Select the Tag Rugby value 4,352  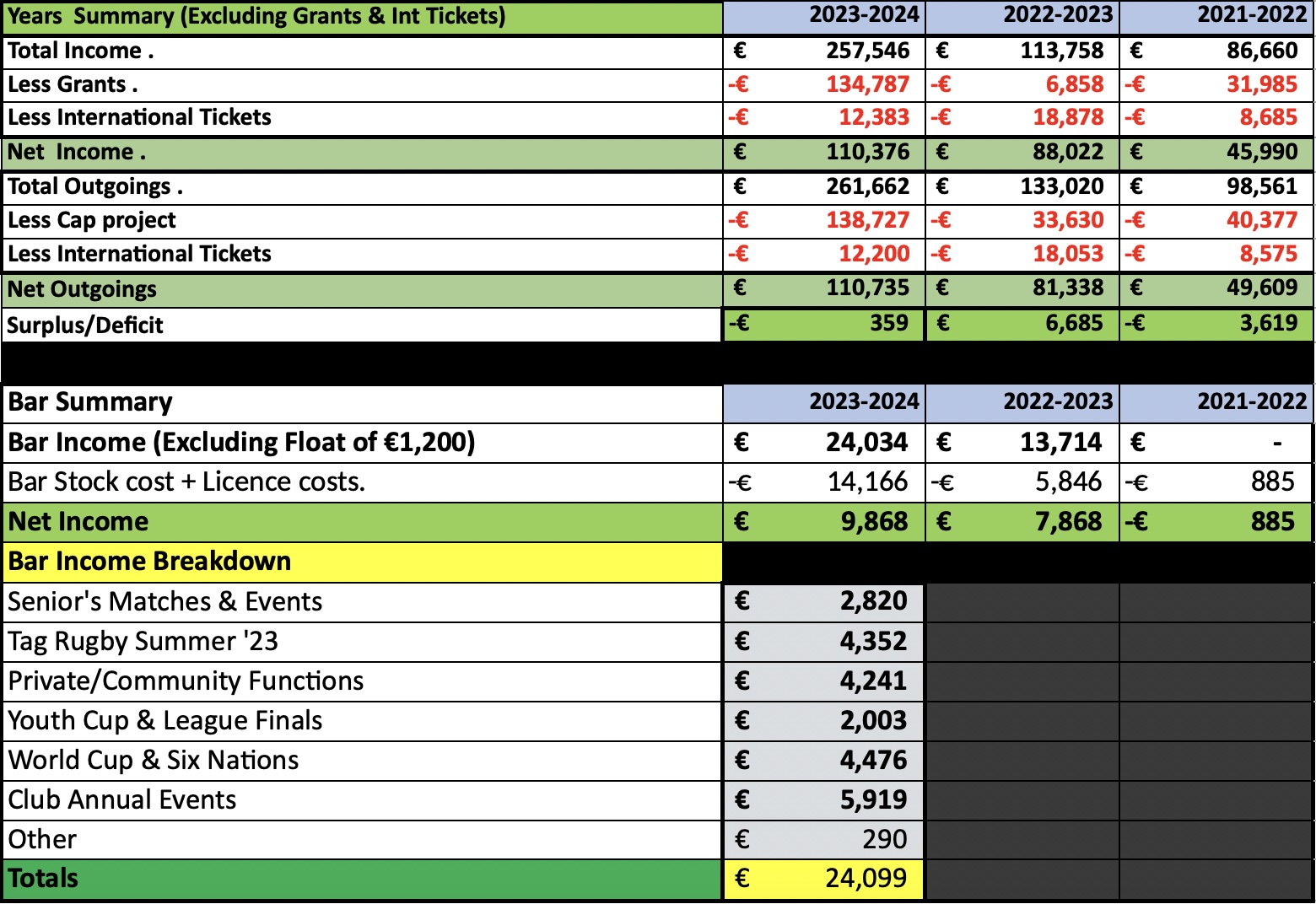tap(874, 641)
